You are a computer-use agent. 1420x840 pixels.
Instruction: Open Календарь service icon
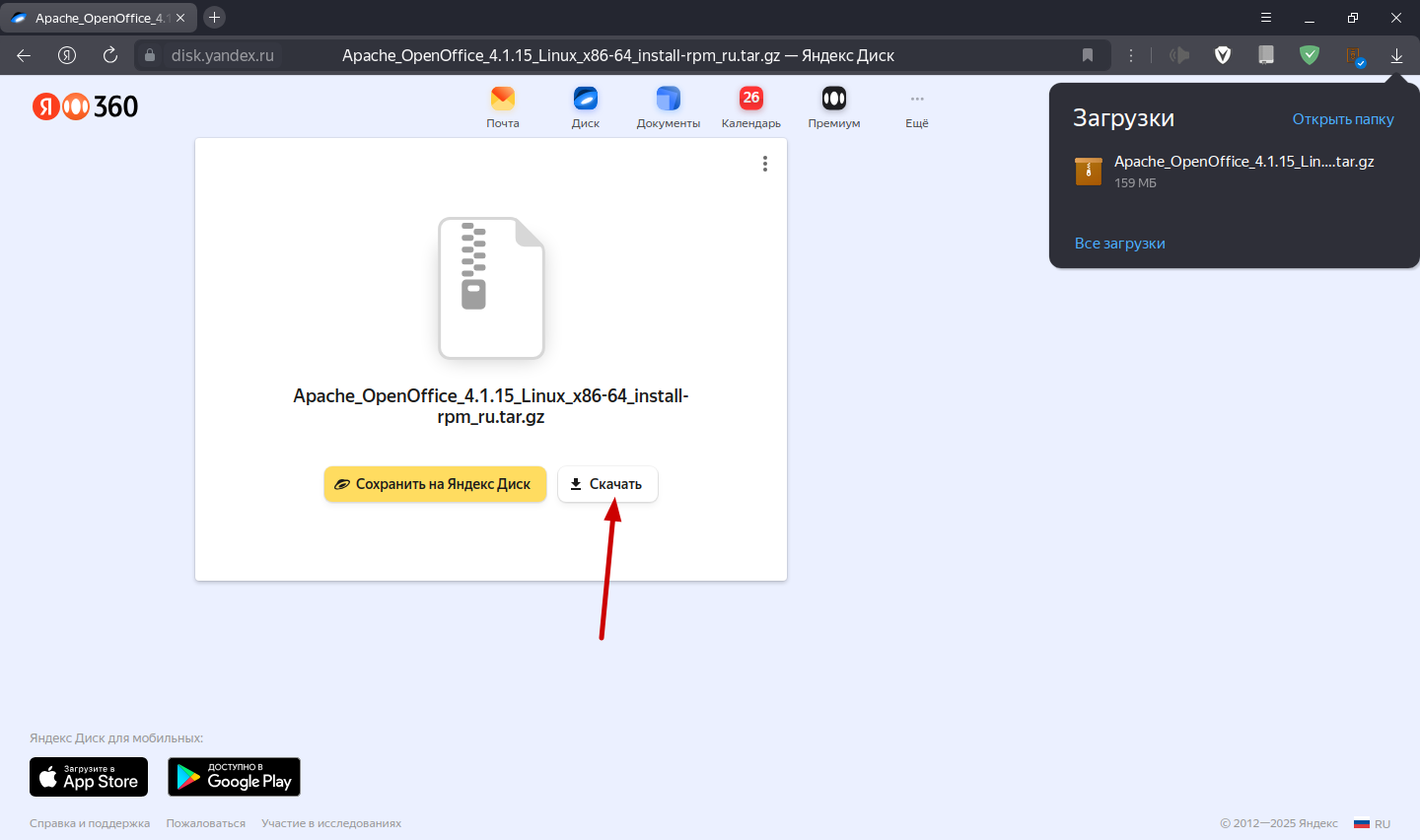751,106
